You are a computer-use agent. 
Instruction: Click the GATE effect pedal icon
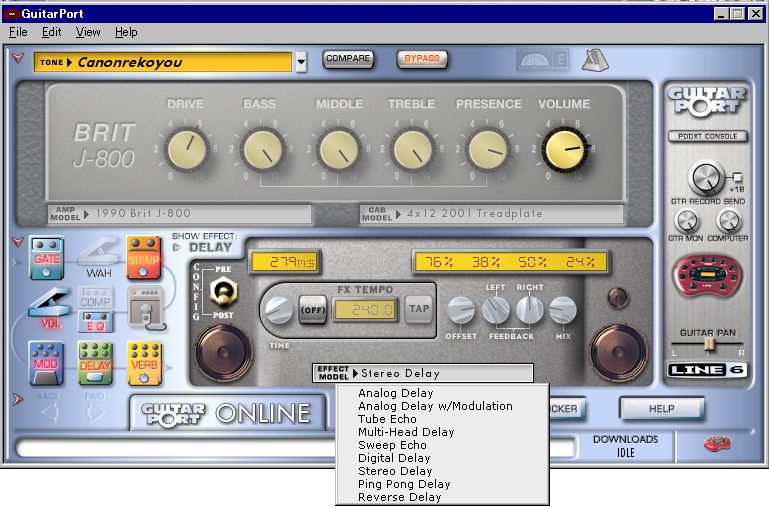(x=47, y=258)
